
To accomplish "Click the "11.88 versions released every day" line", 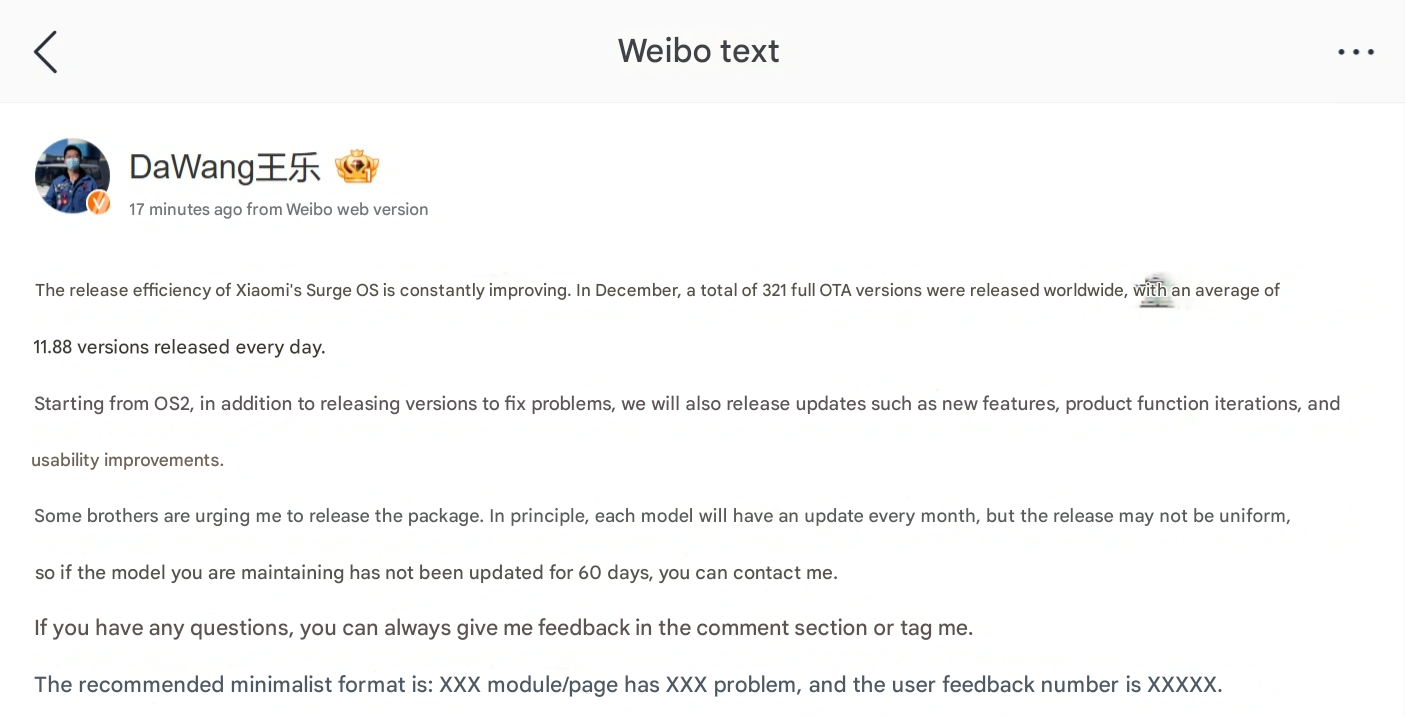I will (180, 347).
